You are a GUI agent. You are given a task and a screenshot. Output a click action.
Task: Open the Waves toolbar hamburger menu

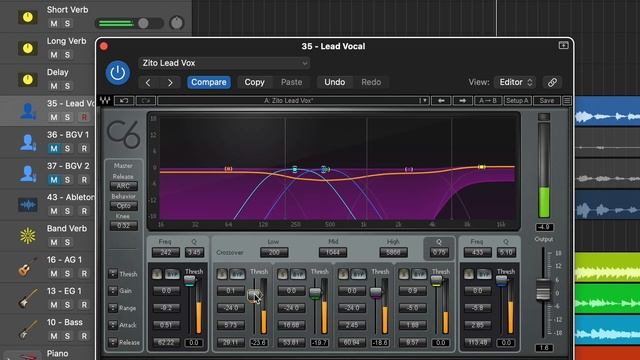(567, 100)
